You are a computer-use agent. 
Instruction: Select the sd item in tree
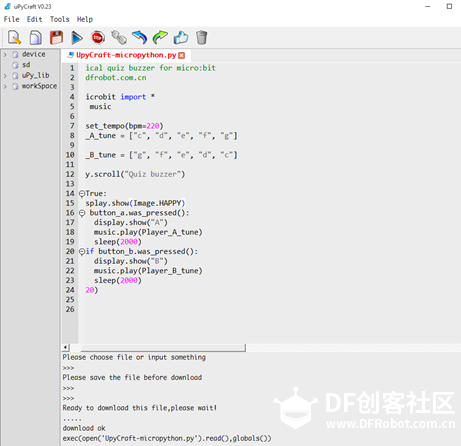pos(26,65)
